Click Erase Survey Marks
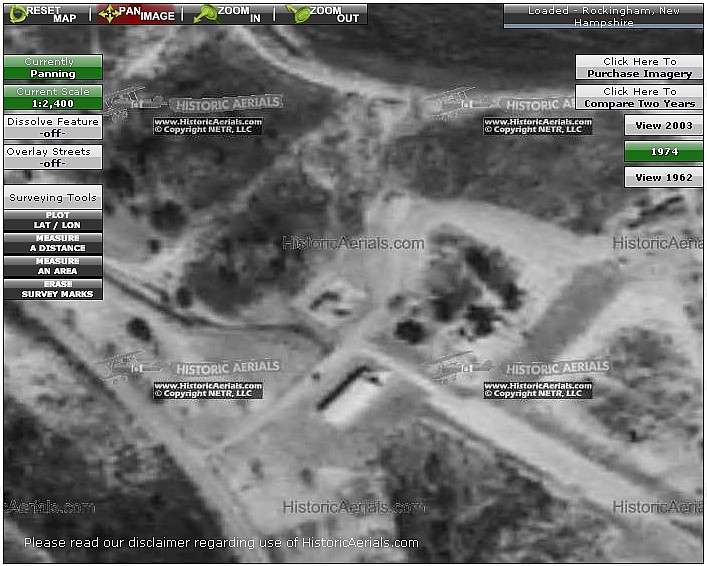Viewport: 707px width, 566px height. point(53,289)
